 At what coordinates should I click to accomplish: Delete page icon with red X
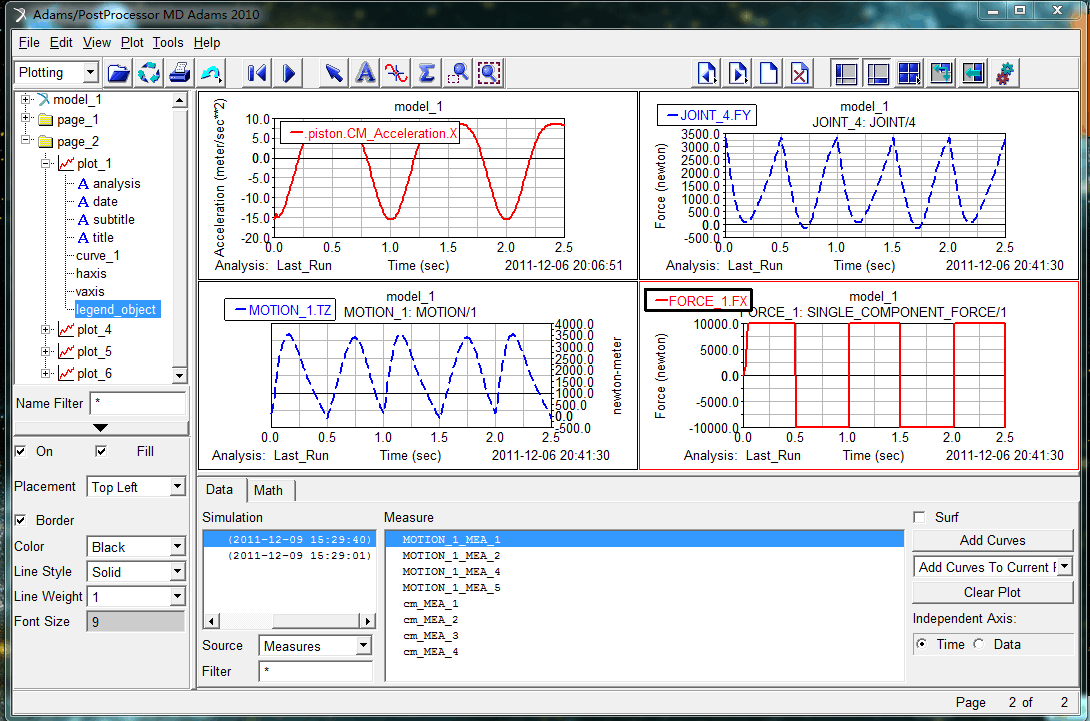tap(799, 72)
